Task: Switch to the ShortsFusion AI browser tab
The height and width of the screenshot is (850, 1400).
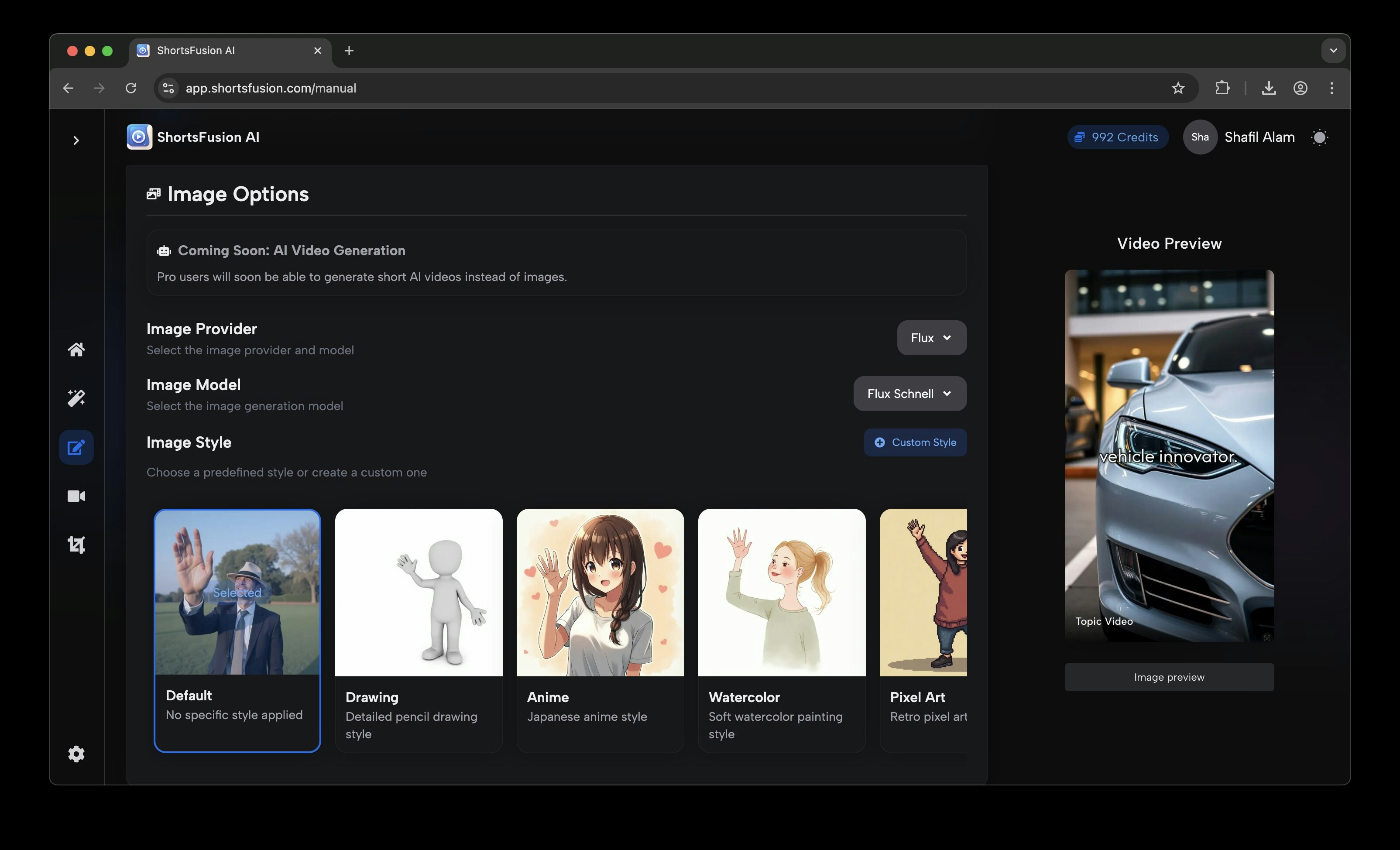Action: (222, 51)
